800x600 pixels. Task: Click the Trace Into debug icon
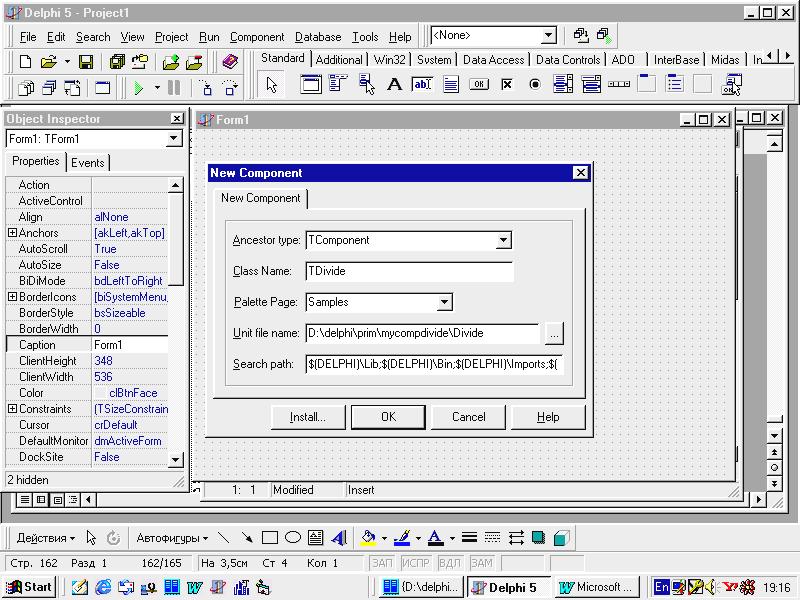pyautogui.click(x=206, y=88)
